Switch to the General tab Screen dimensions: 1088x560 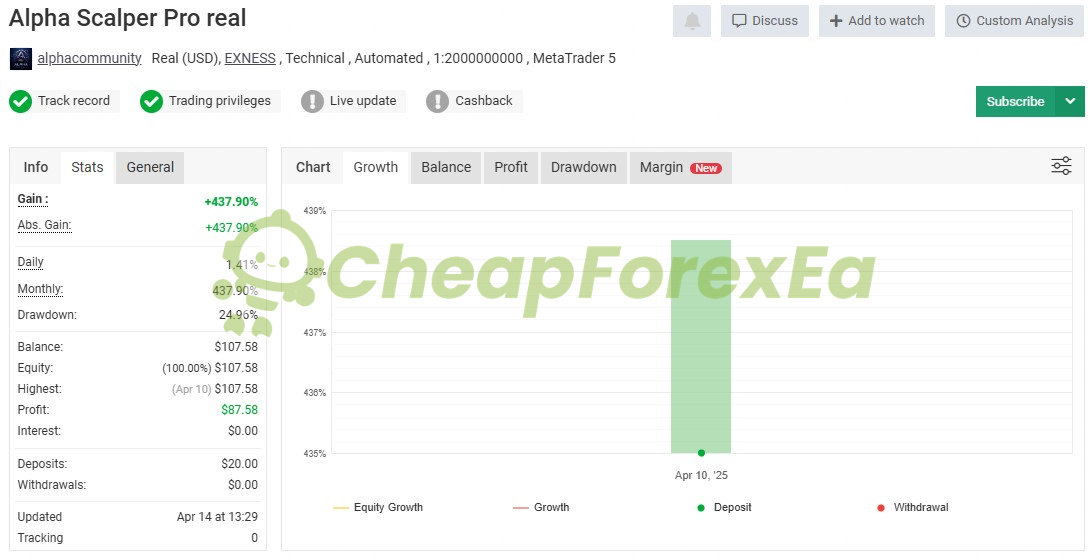[150, 167]
